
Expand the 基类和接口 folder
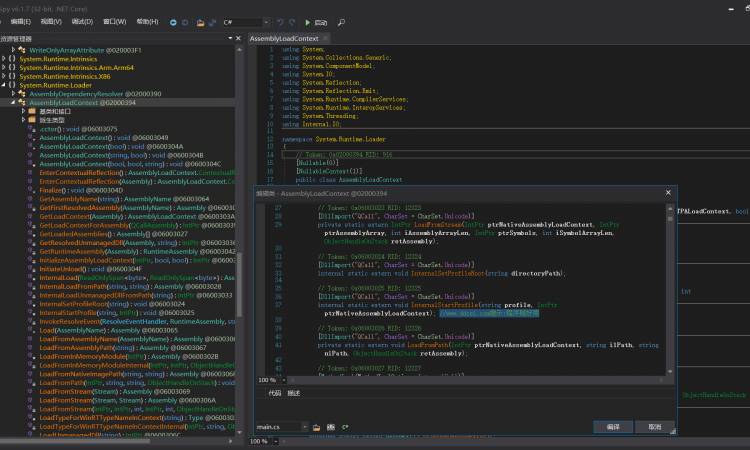pos(23,111)
